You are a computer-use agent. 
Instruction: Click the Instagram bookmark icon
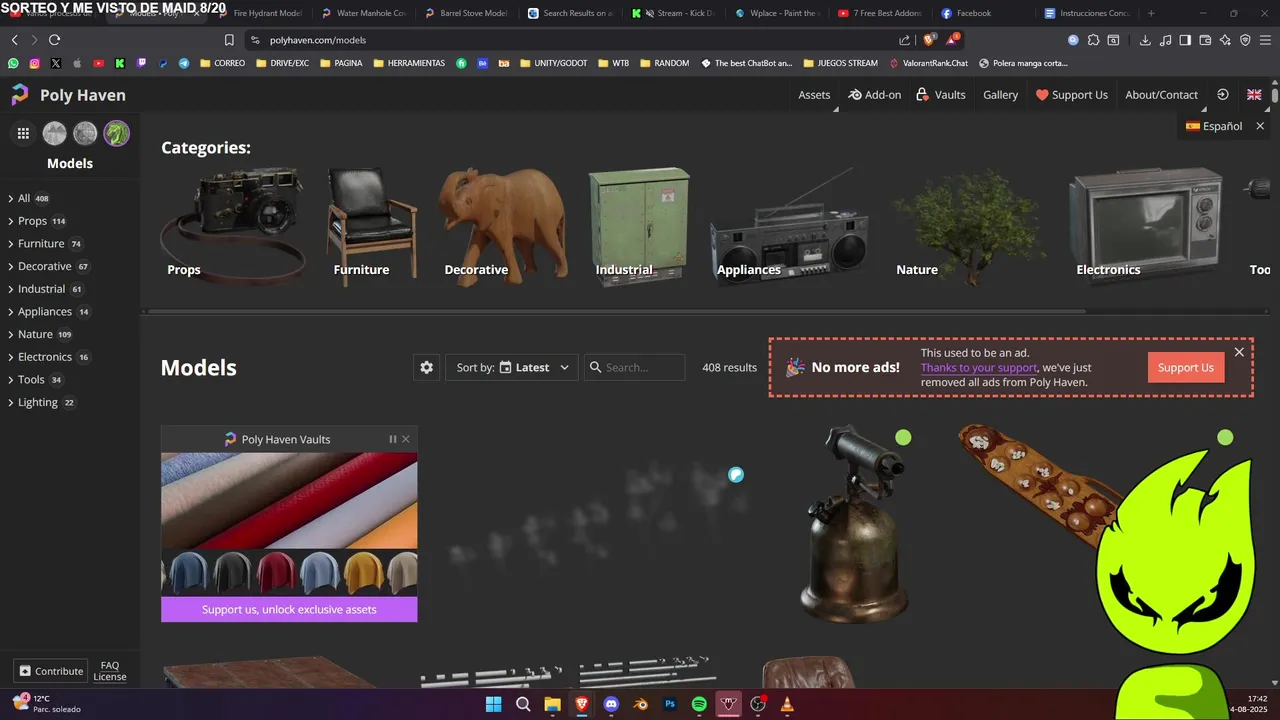[34, 63]
